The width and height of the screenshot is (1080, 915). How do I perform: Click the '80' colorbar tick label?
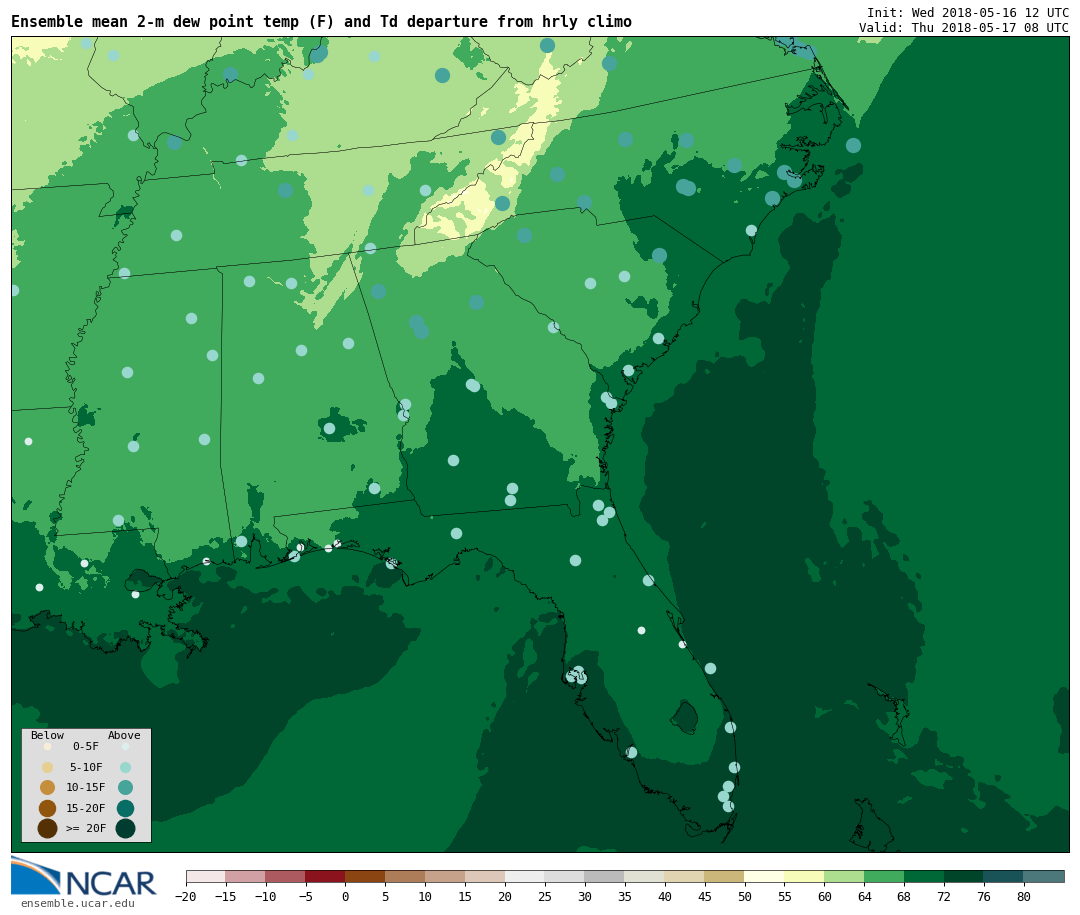tap(1024, 897)
